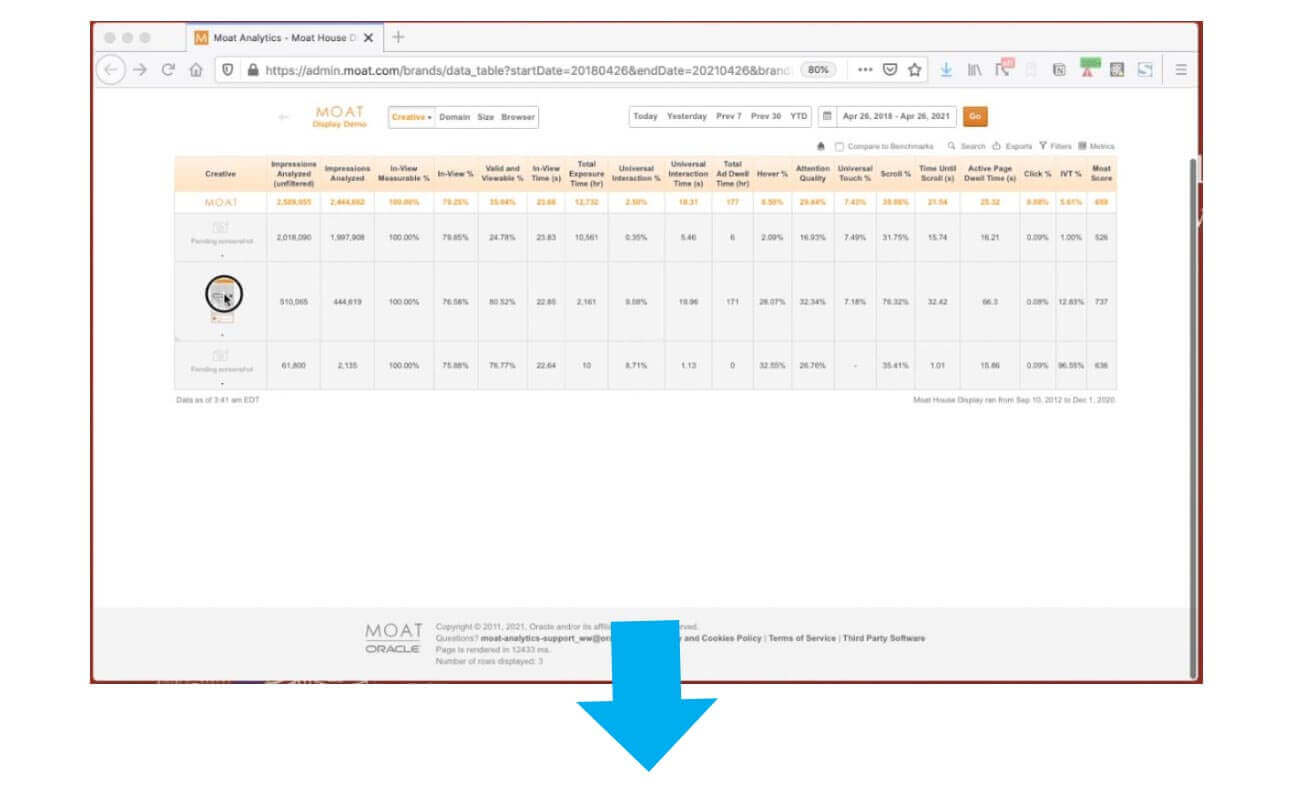Open the Creative dropdown tab
1299x788 pixels.
(x=411, y=117)
